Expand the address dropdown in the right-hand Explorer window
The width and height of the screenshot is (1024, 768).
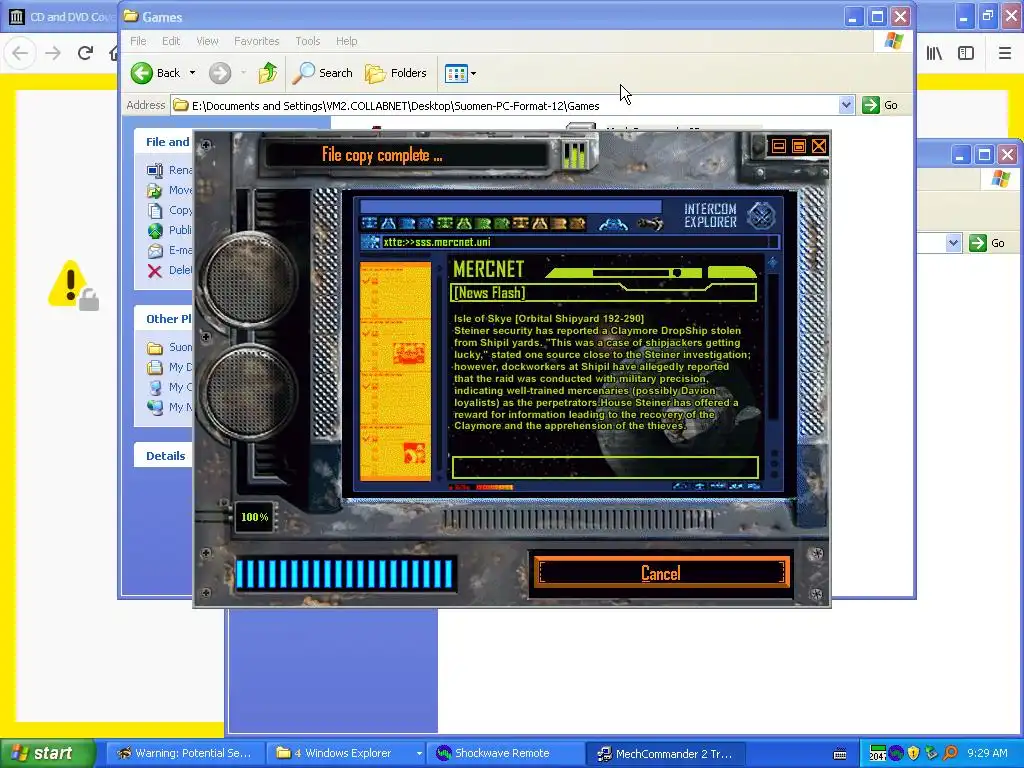click(x=953, y=243)
